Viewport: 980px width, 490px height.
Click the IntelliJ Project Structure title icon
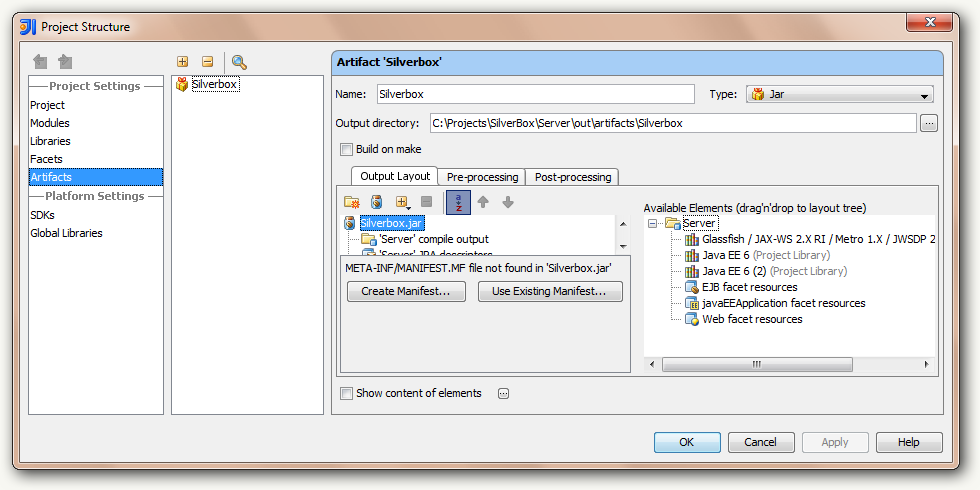pyautogui.click(x=28, y=27)
